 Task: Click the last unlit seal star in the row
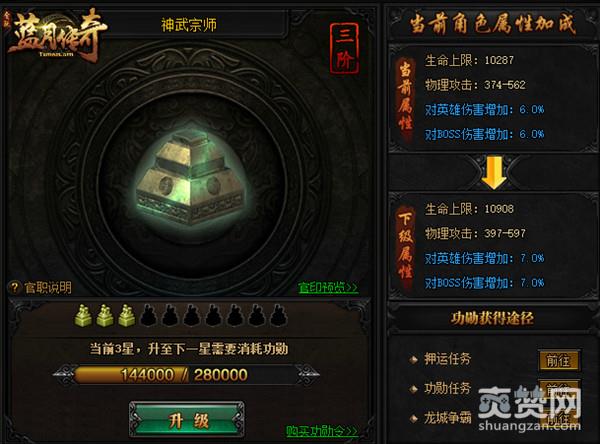point(278,316)
